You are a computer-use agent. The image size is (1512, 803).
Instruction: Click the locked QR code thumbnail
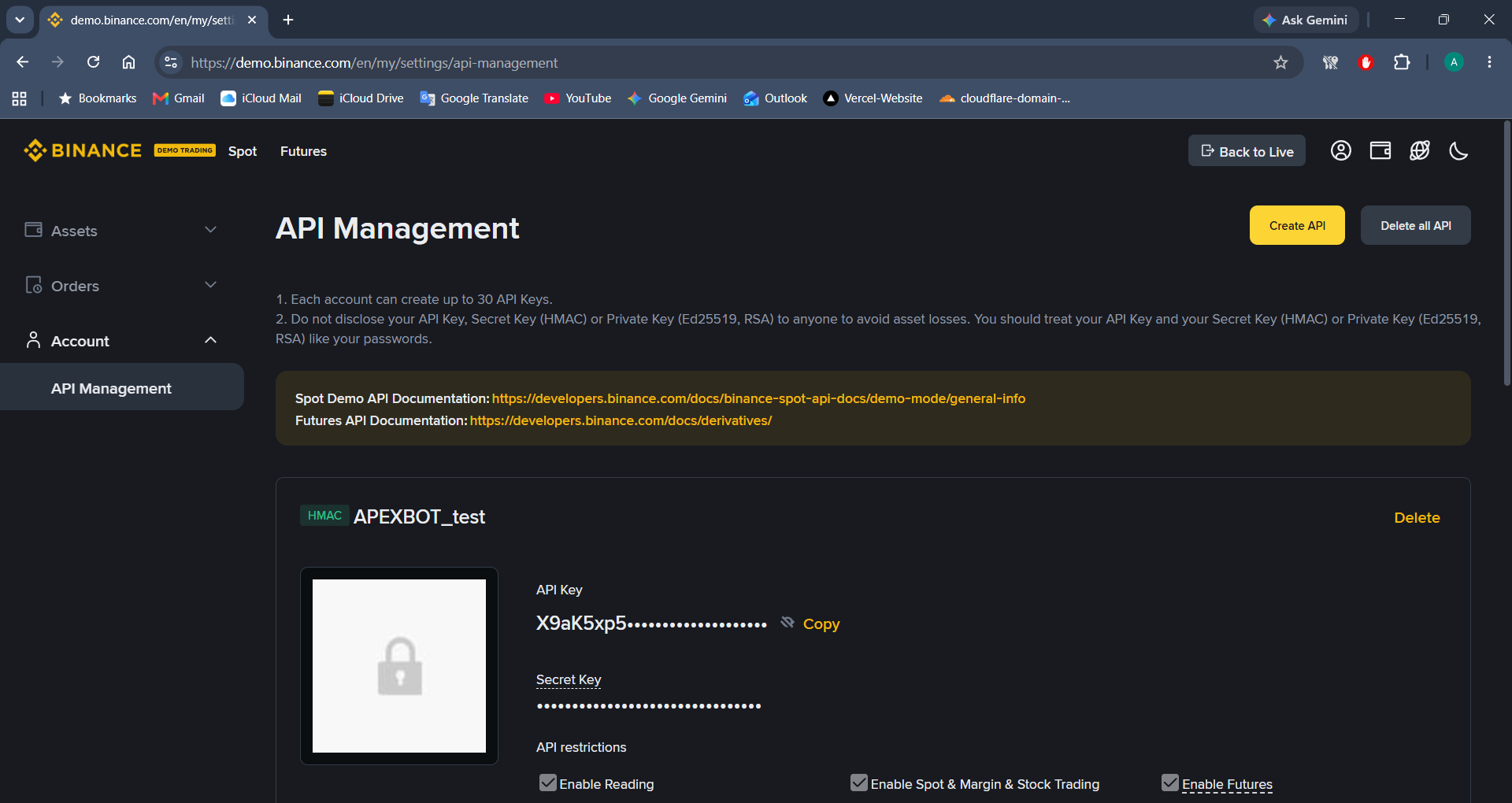(399, 666)
